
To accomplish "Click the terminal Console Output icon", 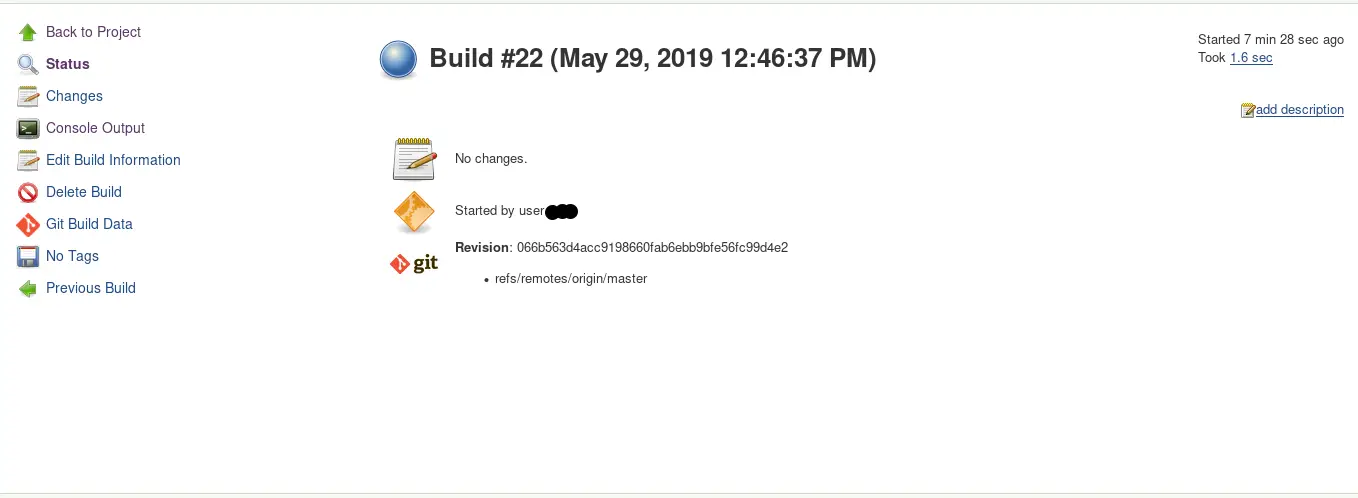I will tap(28, 128).
